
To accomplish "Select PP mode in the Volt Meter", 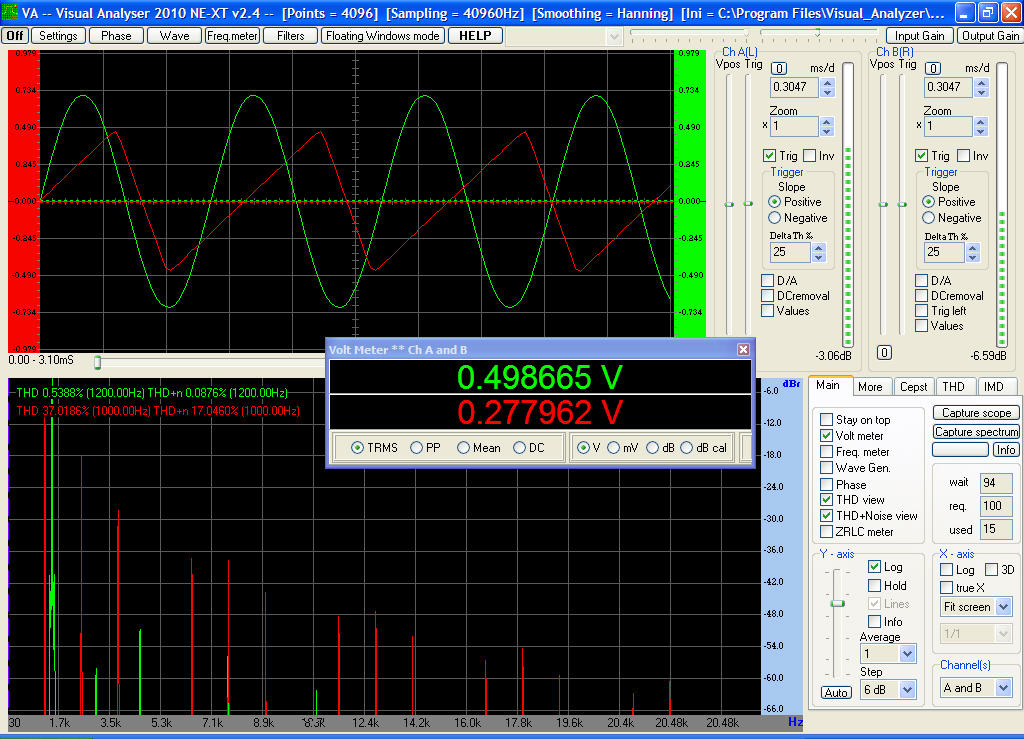I will click(x=417, y=448).
